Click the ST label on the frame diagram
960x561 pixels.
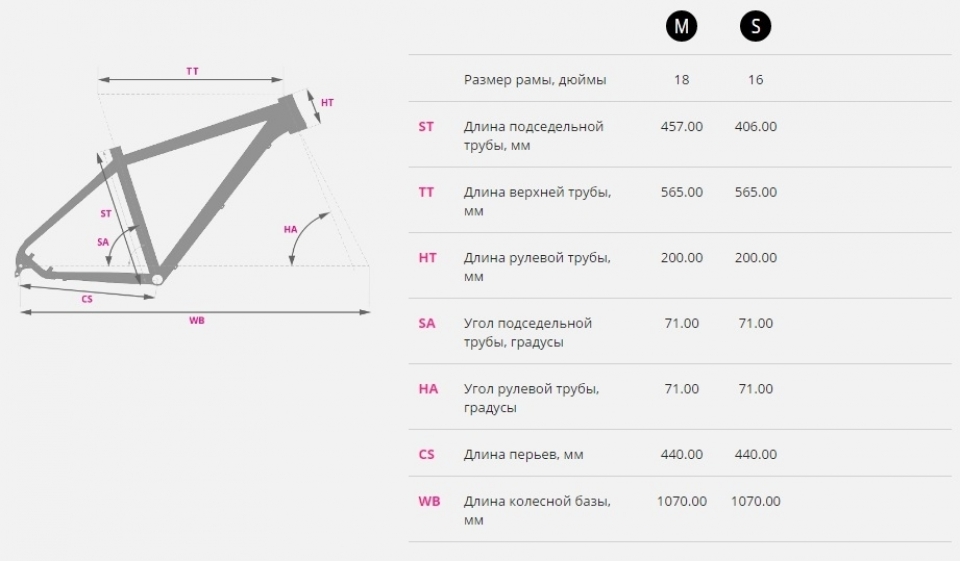(x=106, y=214)
